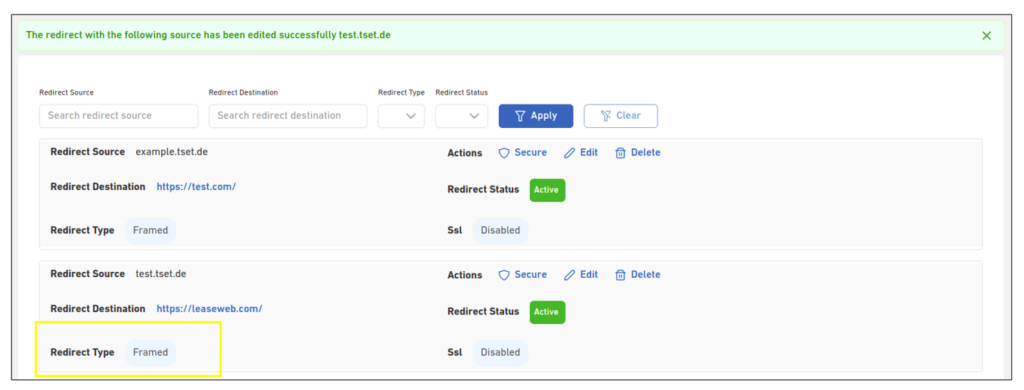This screenshot has height=390, width=1024.
Task: Click Disabled Ssl tag of example.tset.de
Action: pyautogui.click(x=500, y=231)
